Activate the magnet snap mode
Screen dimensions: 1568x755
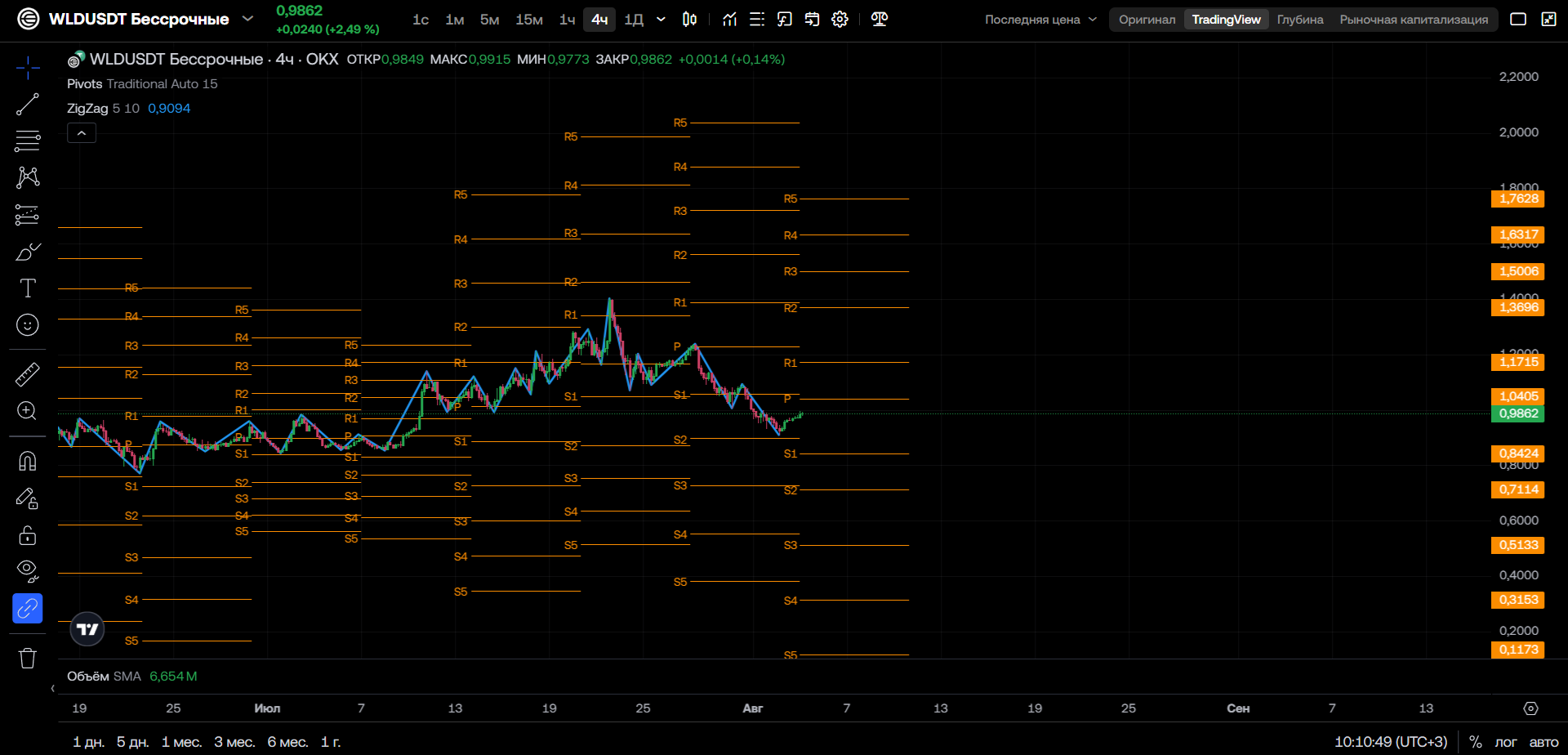tap(28, 462)
